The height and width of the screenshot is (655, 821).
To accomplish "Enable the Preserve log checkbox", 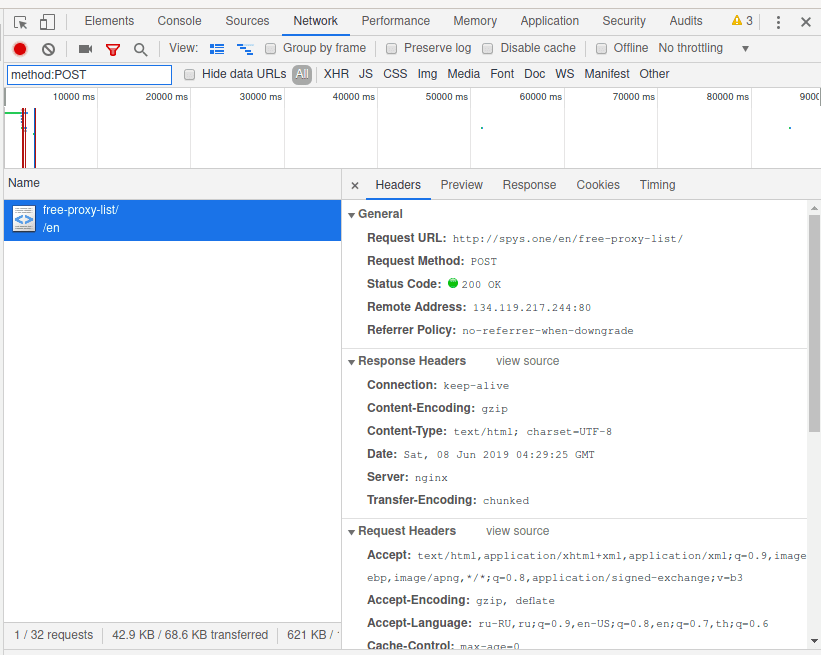I will tap(391, 48).
